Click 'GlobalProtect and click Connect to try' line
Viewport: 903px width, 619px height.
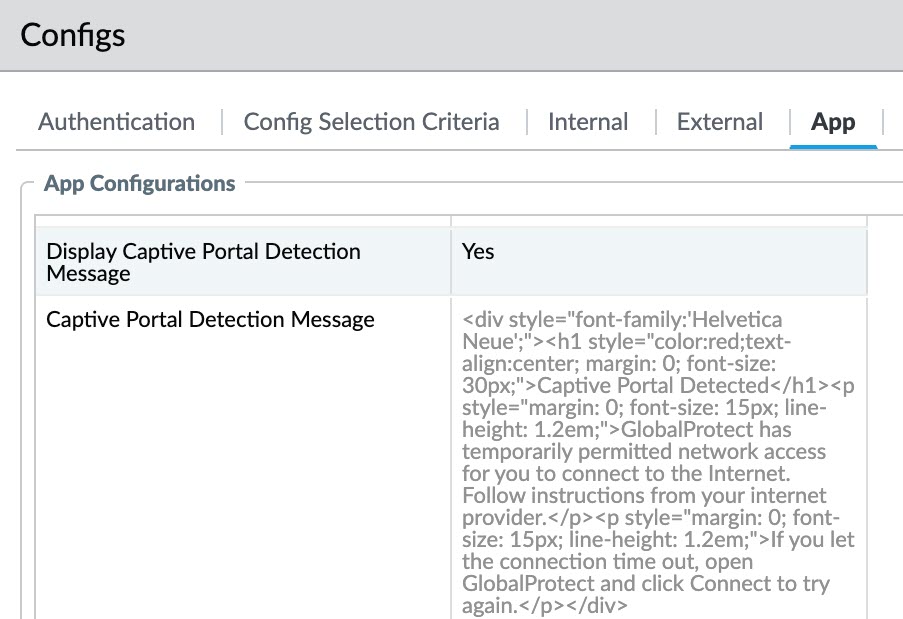point(647,584)
